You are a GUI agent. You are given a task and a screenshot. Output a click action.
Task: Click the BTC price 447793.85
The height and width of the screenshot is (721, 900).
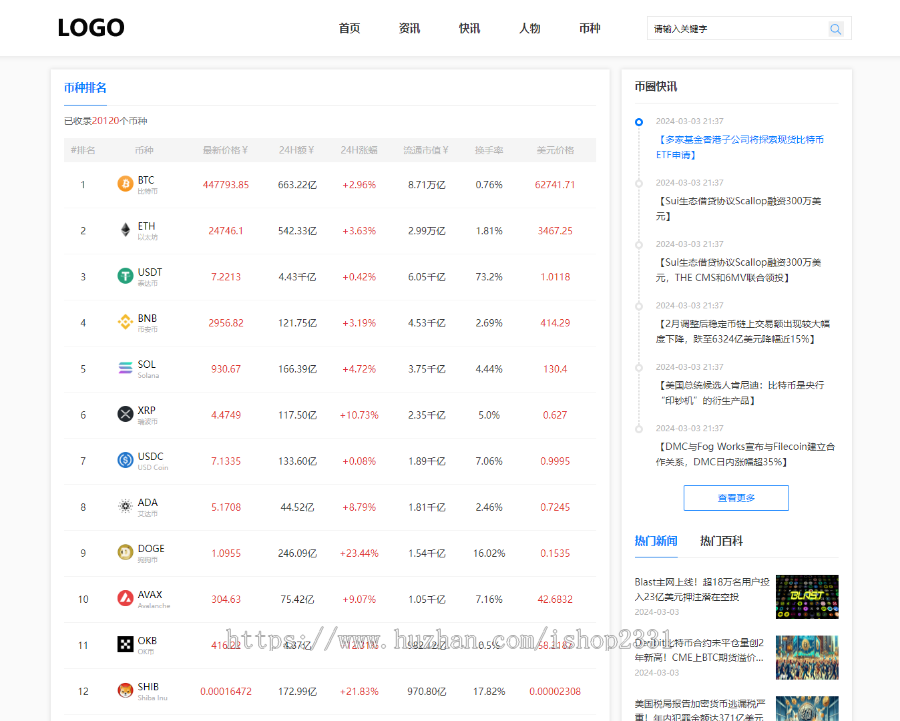coord(226,184)
